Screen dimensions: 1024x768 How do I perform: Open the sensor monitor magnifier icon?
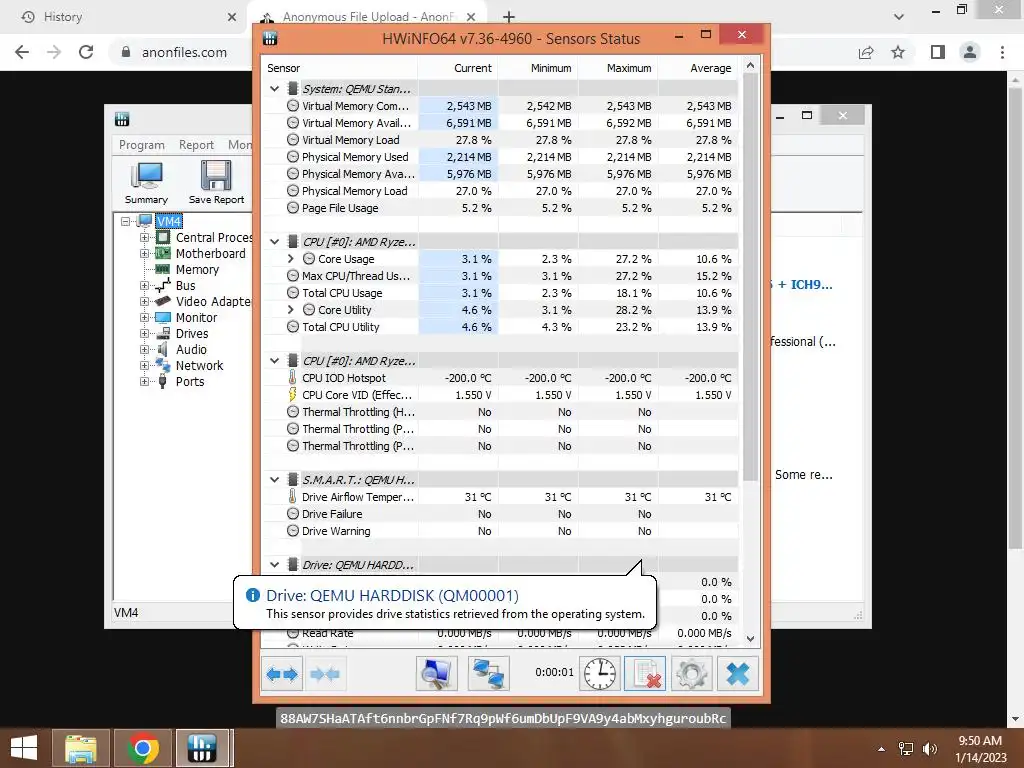point(436,674)
